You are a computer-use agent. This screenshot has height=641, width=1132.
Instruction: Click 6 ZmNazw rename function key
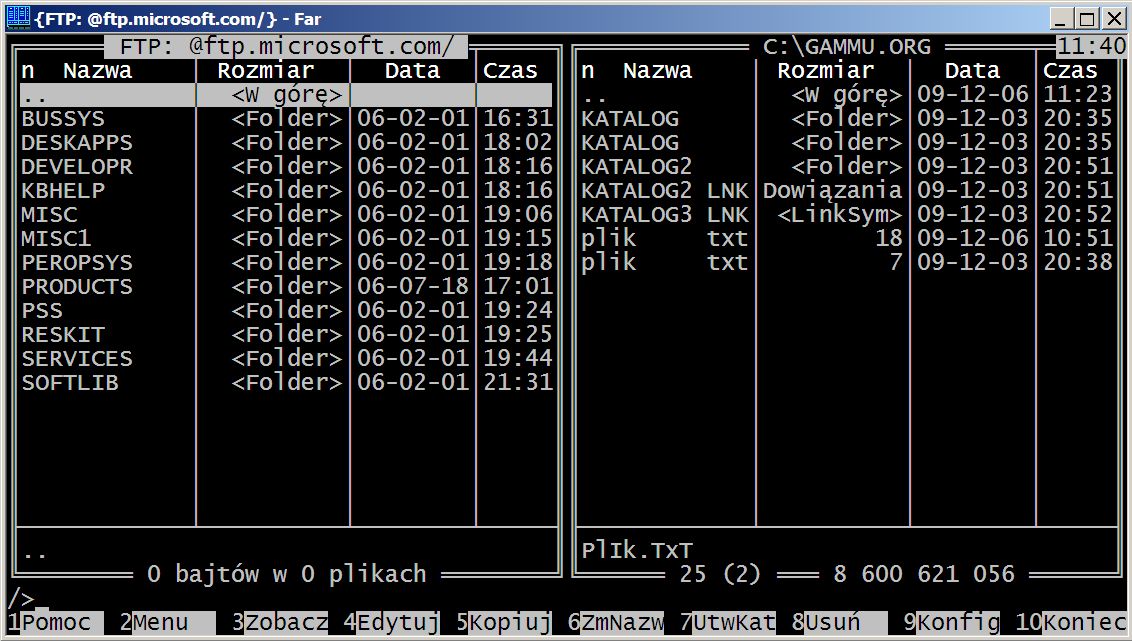pyautogui.click(x=616, y=622)
